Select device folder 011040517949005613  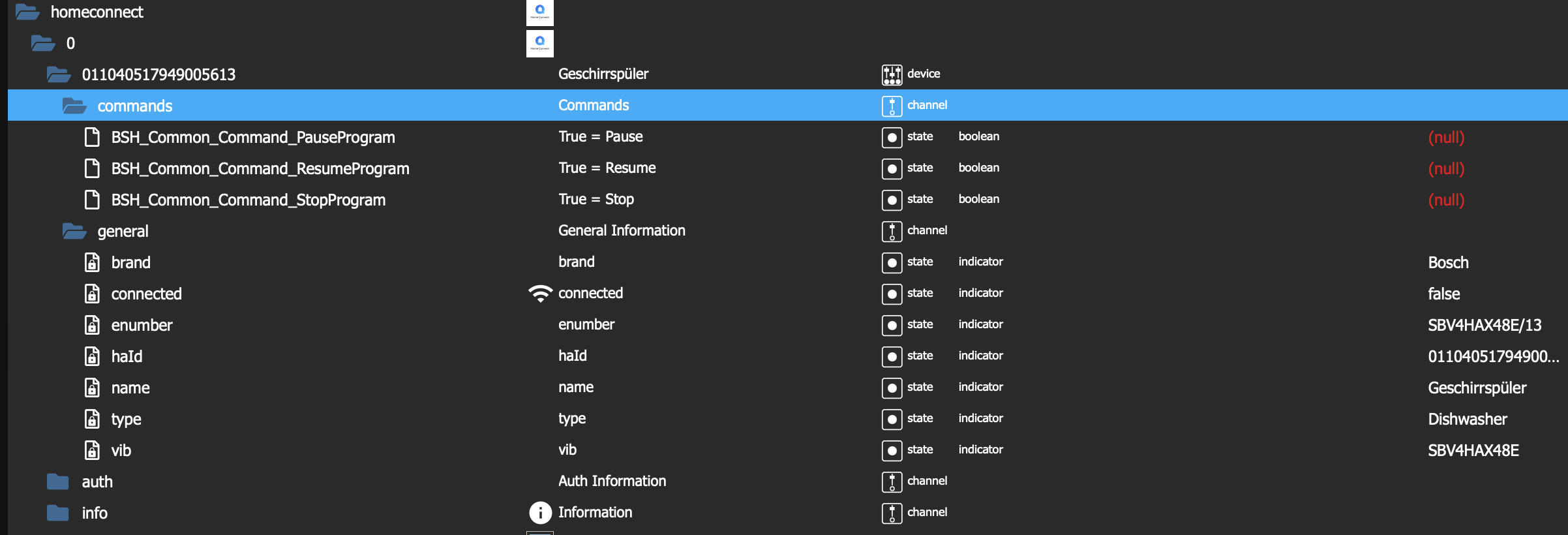coord(158,74)
